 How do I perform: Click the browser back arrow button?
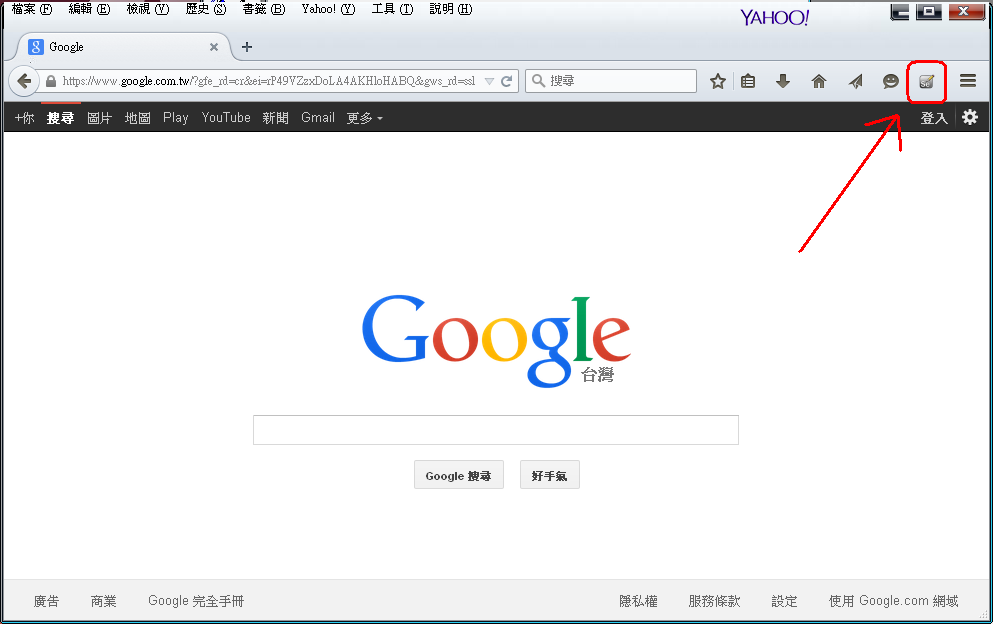click(x=23, y=81)
